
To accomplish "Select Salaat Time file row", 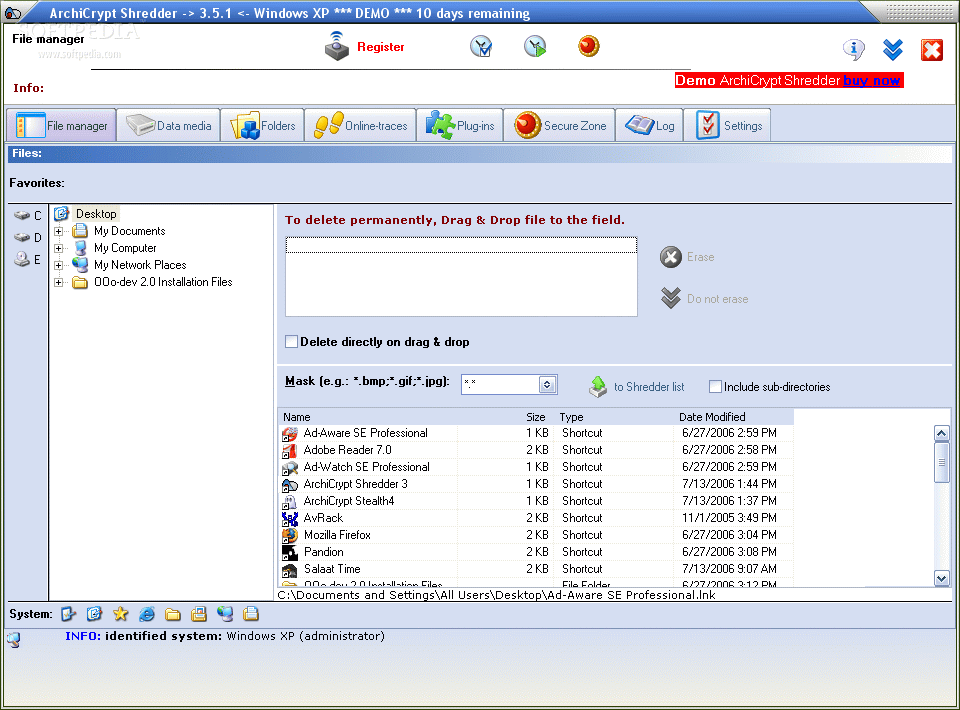I will pos(536,569).
